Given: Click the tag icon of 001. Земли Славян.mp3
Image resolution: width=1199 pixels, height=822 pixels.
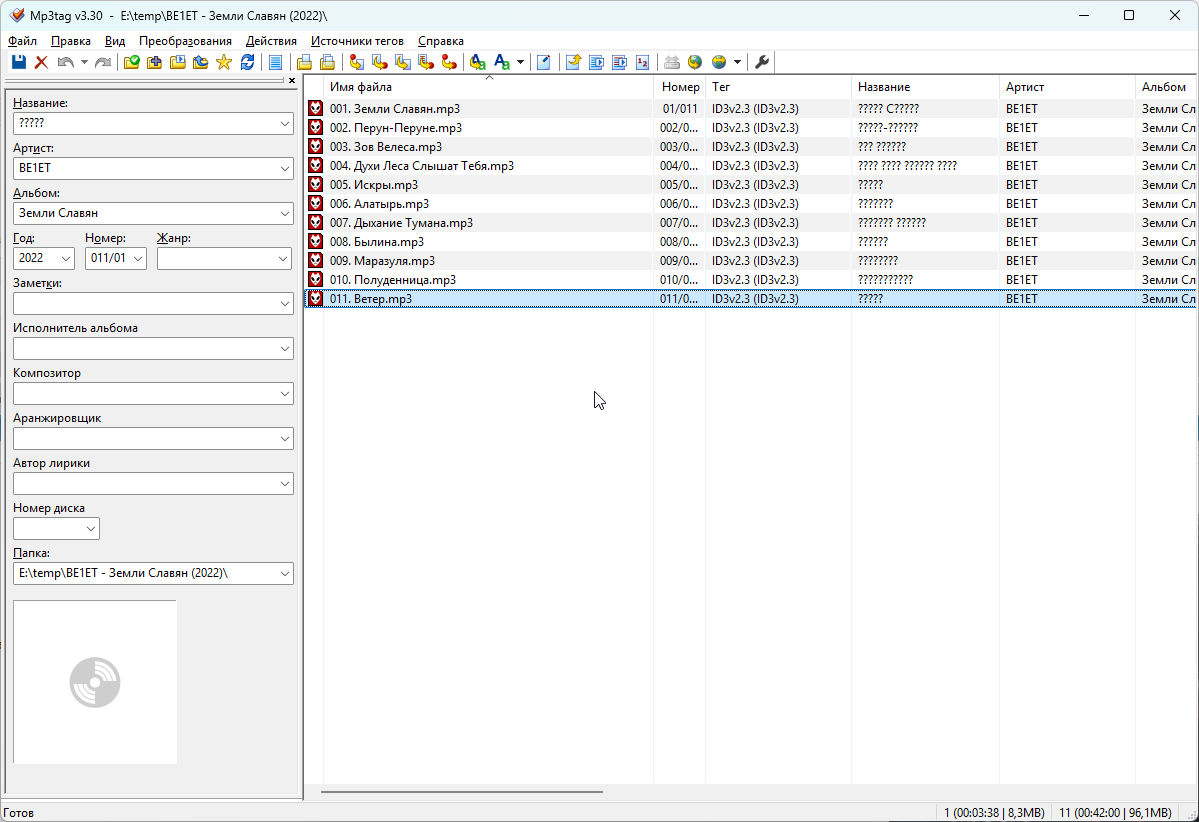Looking at the screenshot, I should coord(315,109).
